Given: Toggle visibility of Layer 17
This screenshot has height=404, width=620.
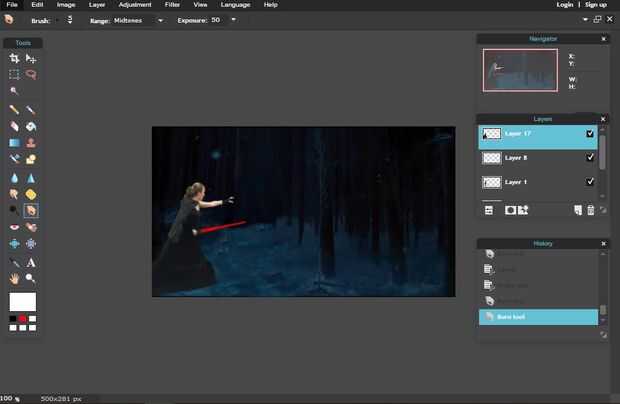Looking at the screenshot, I should [x=590, y=134].
